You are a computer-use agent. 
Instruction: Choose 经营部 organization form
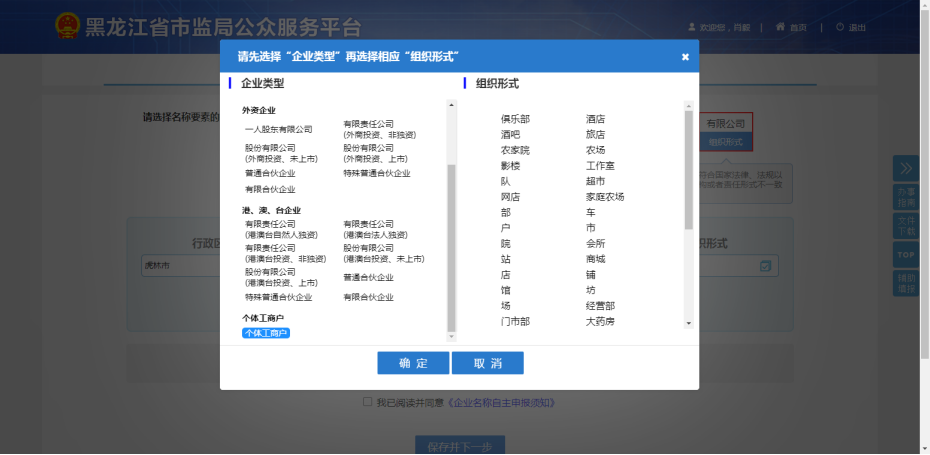600,306
